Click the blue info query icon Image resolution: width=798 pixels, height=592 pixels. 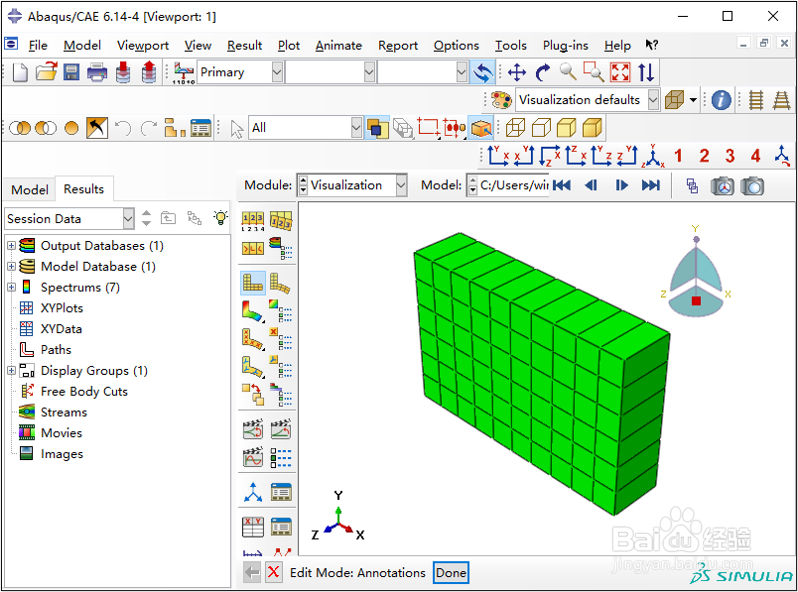click(x=721, y=100)
